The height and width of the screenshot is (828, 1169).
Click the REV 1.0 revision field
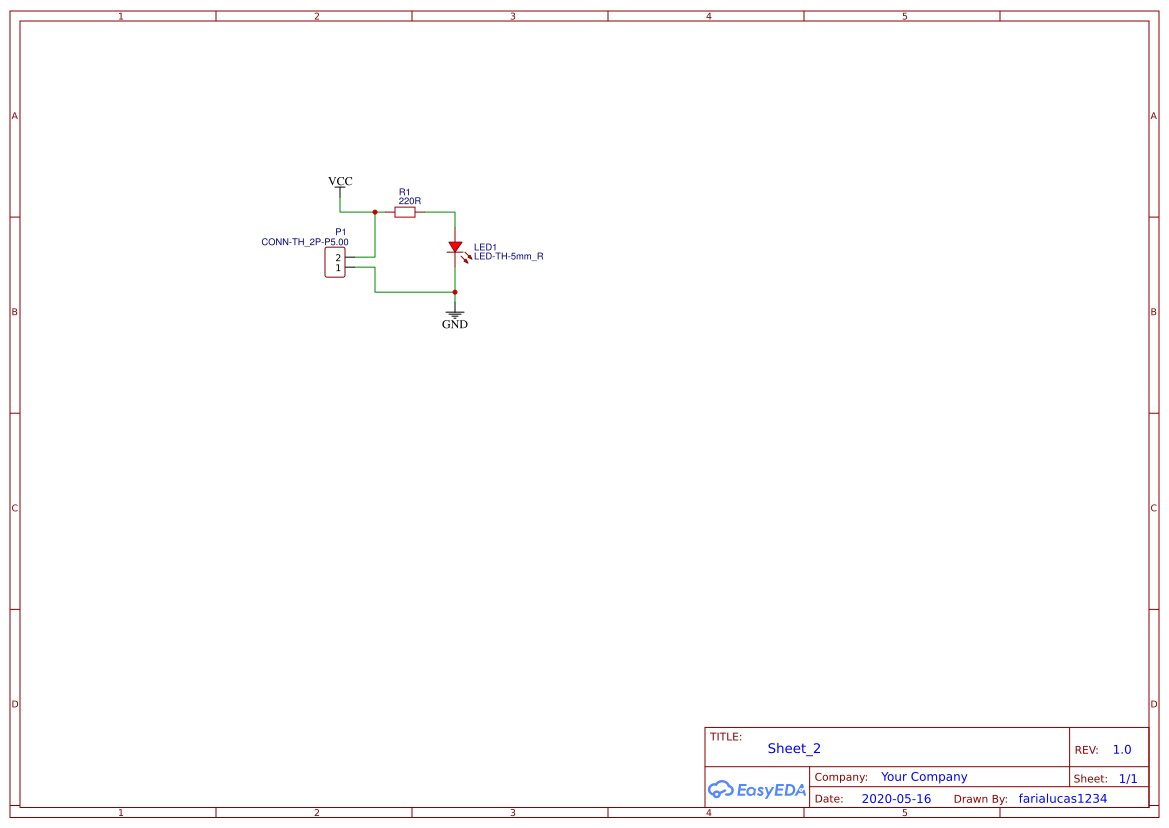pos(1121,749)
